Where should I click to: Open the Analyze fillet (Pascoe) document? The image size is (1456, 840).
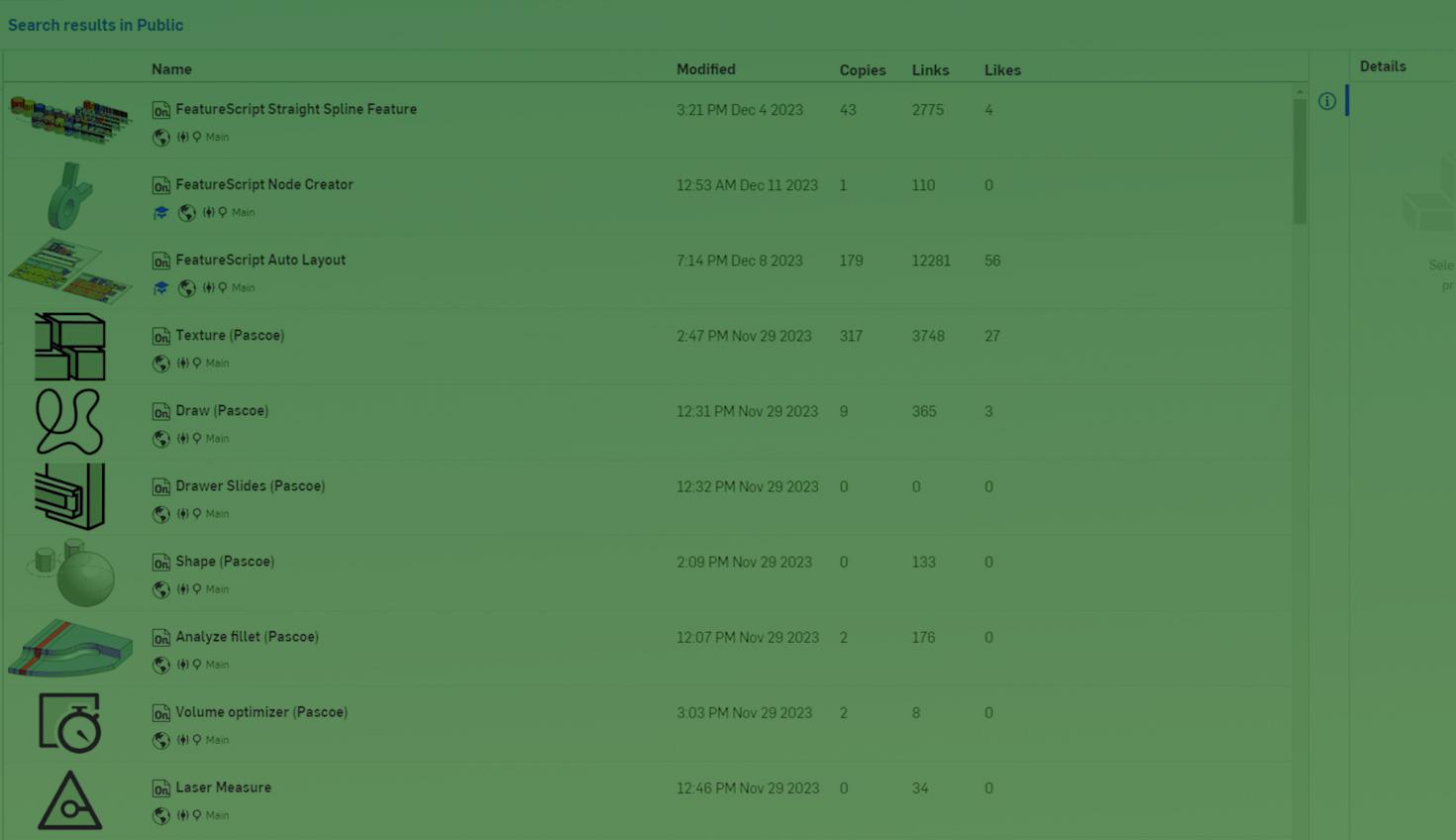click(x=247, y=637)
